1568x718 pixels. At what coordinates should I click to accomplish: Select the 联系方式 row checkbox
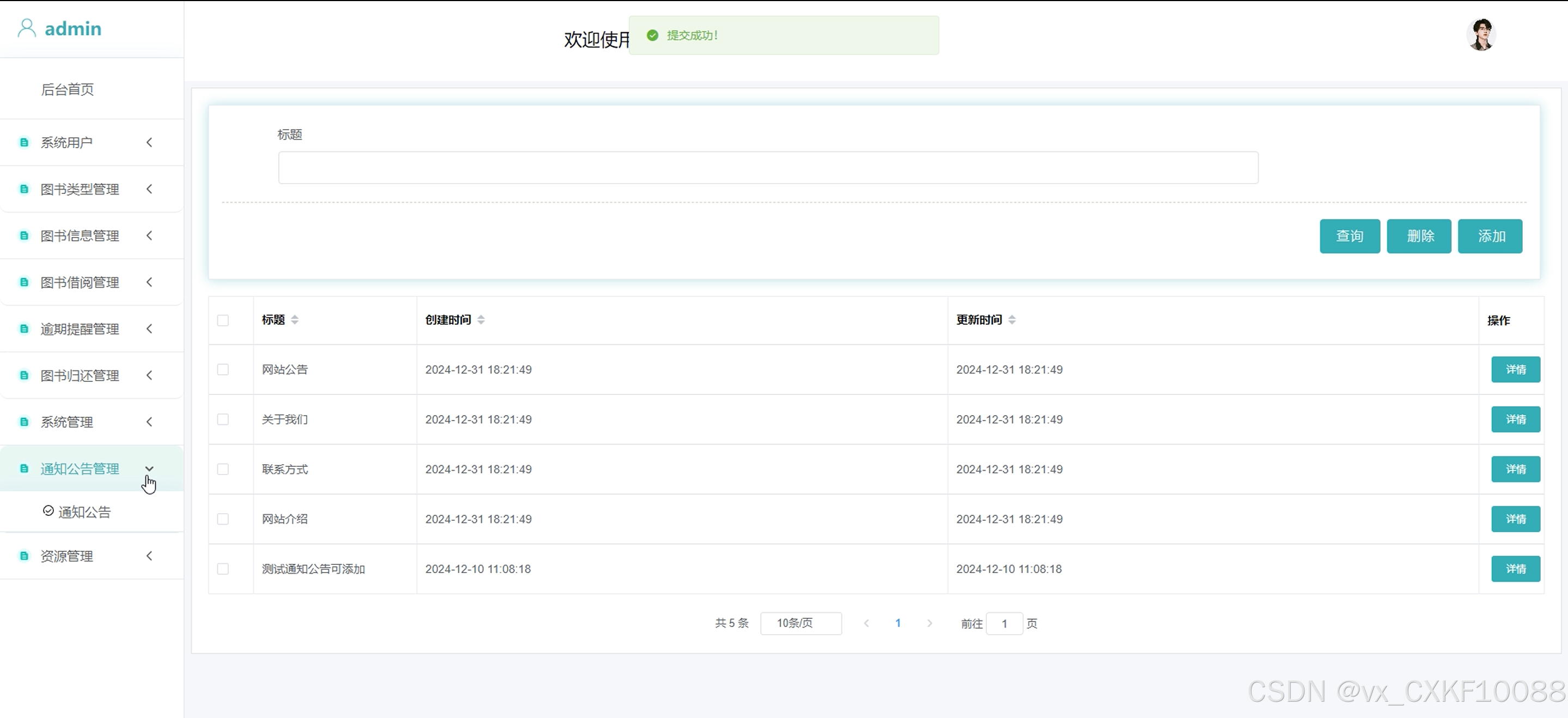[223, 470]
